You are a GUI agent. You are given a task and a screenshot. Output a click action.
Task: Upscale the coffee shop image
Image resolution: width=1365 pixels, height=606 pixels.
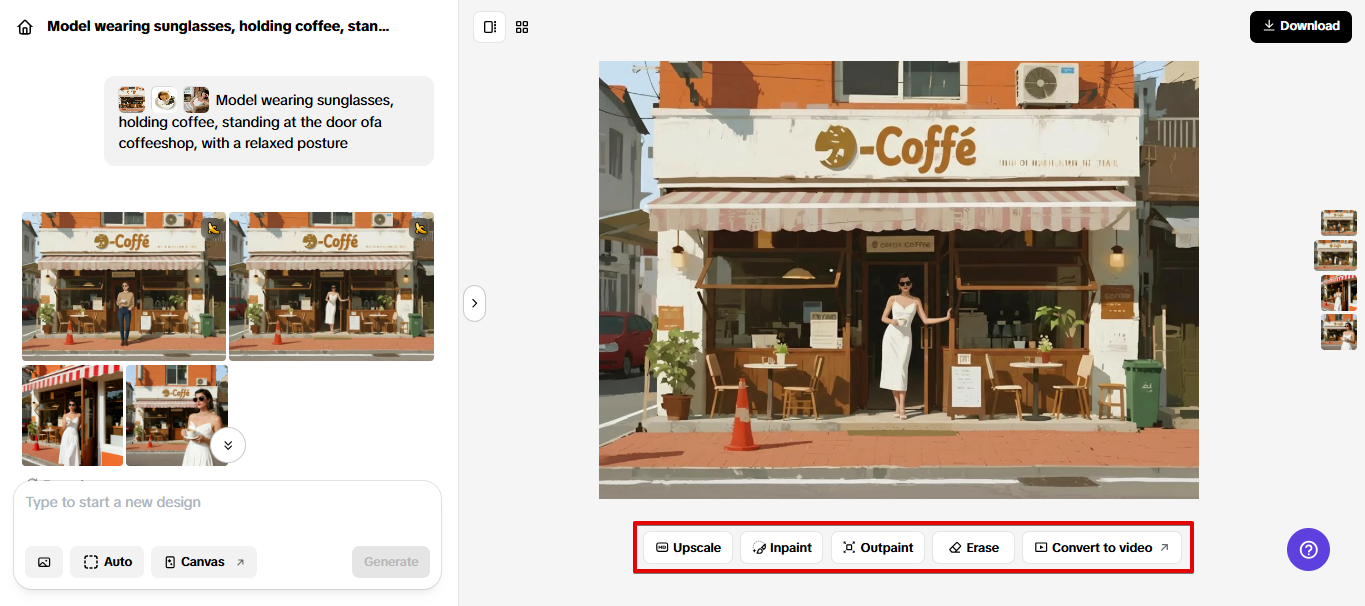click(688, 548)
